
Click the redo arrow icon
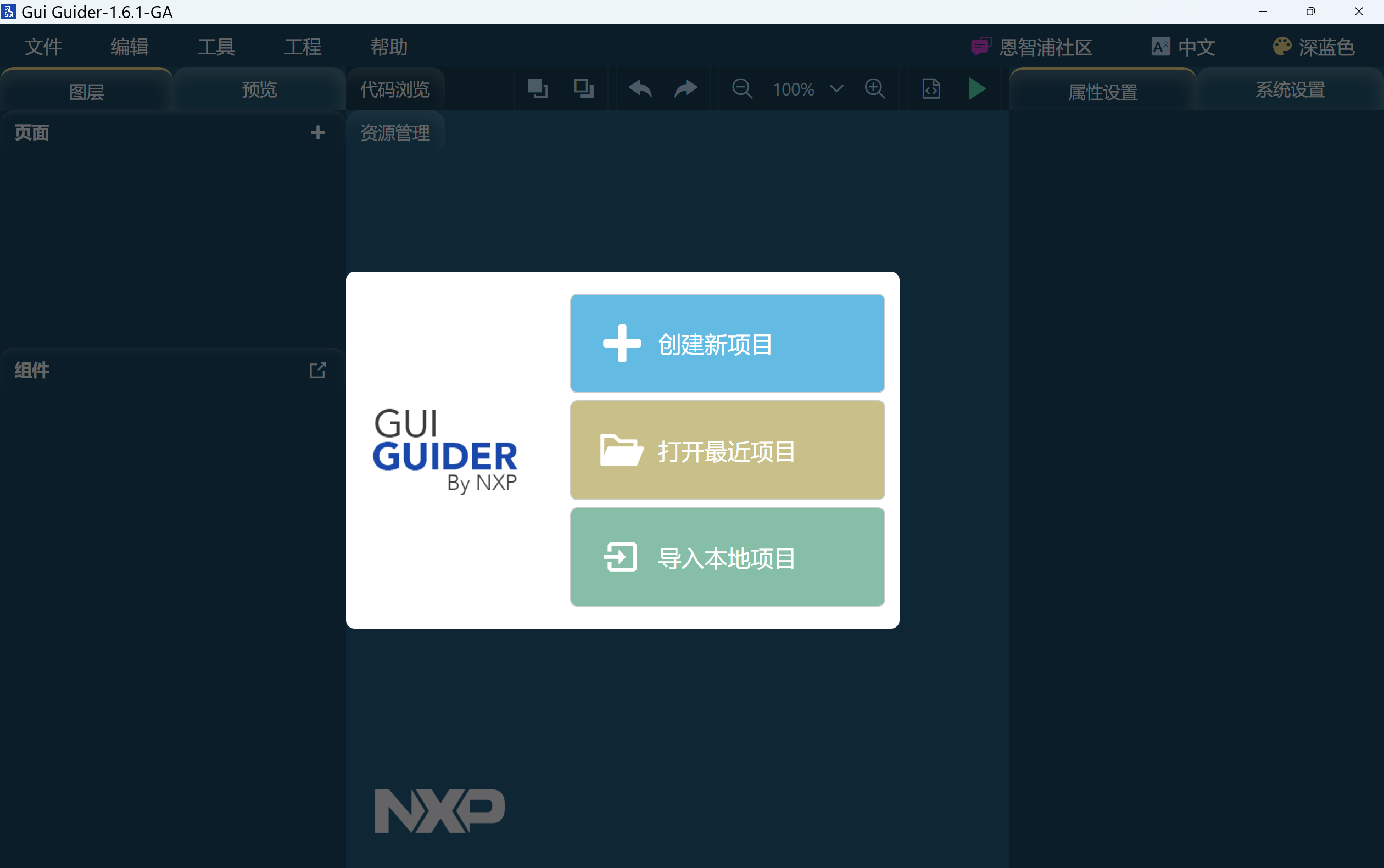coord(685,88)
